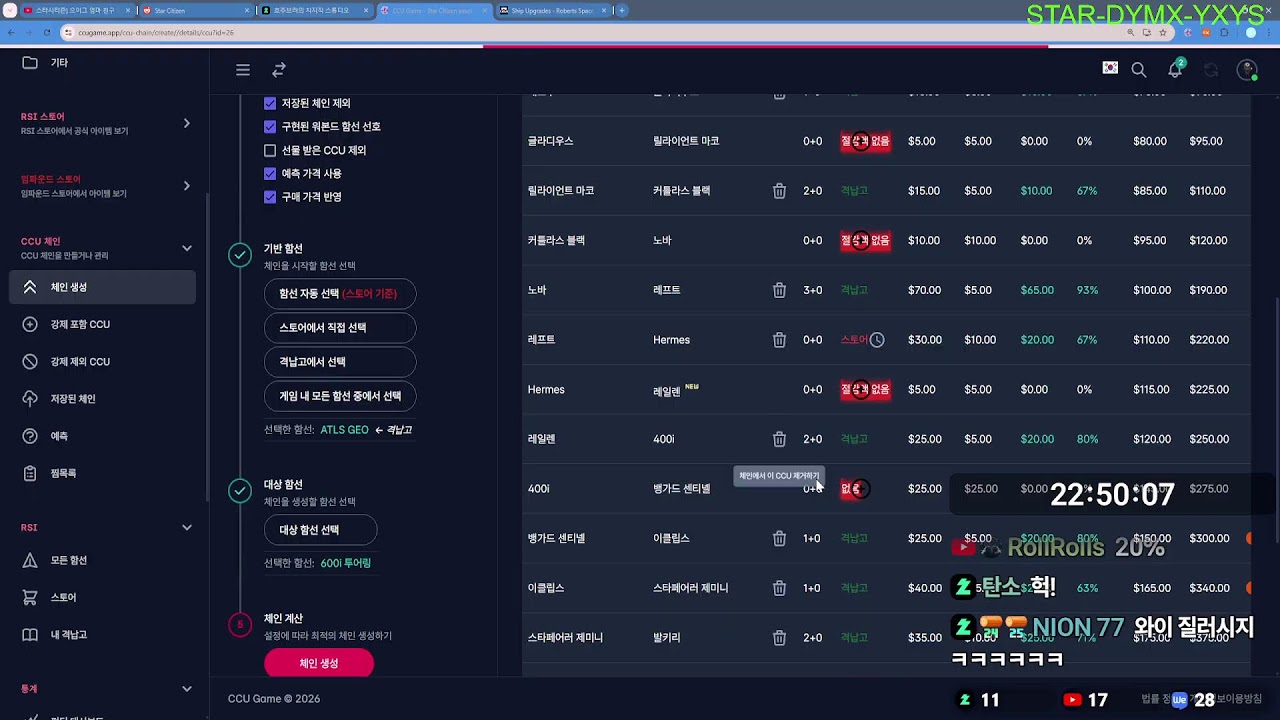Click the browser bookmark star icon
Viewport: 1280px width, 720px height.
(x=1162, y=32)
